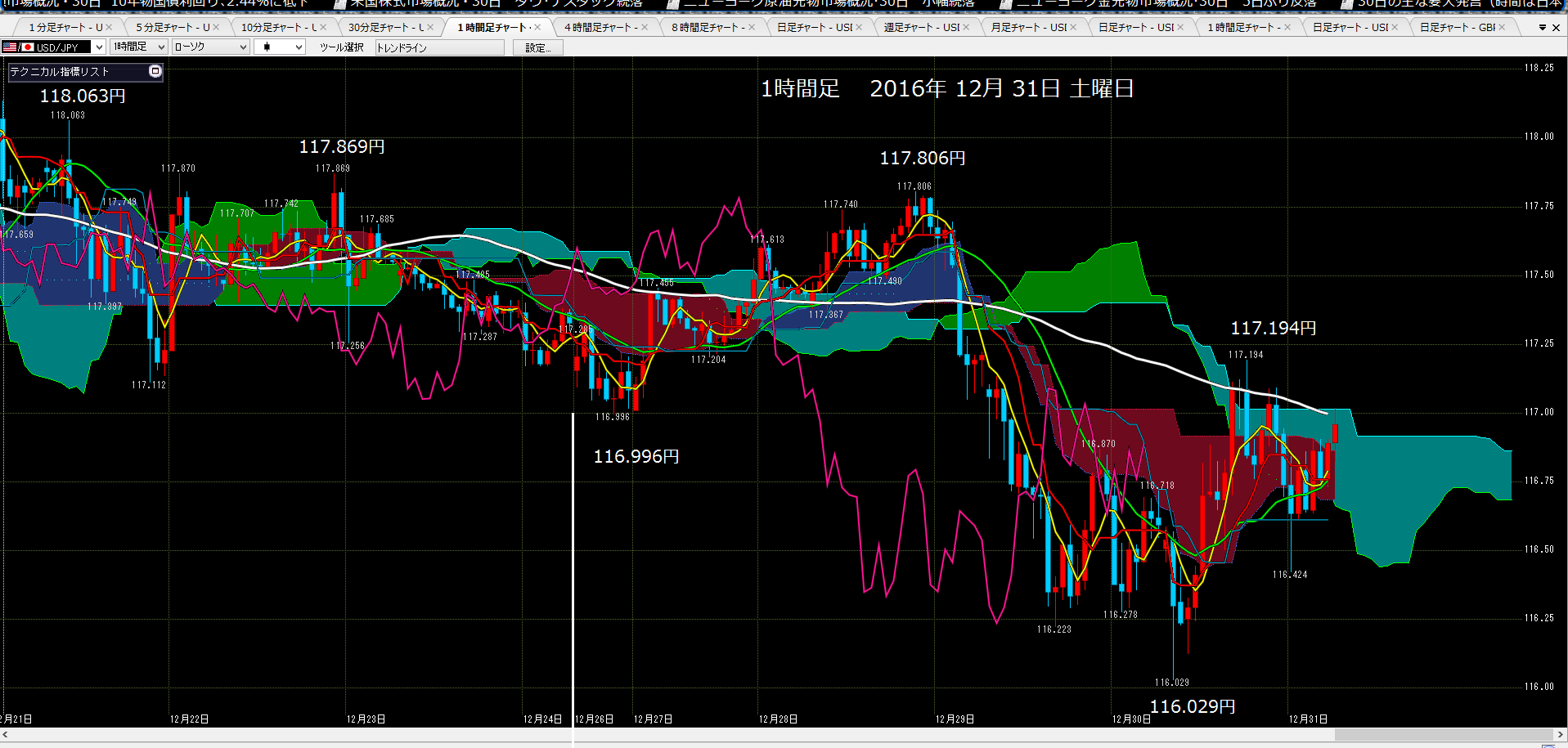Screen dimensions: 1568x748
Task: Expand the 1時間足 timeframe dropdown
Action: coord(138,47)
